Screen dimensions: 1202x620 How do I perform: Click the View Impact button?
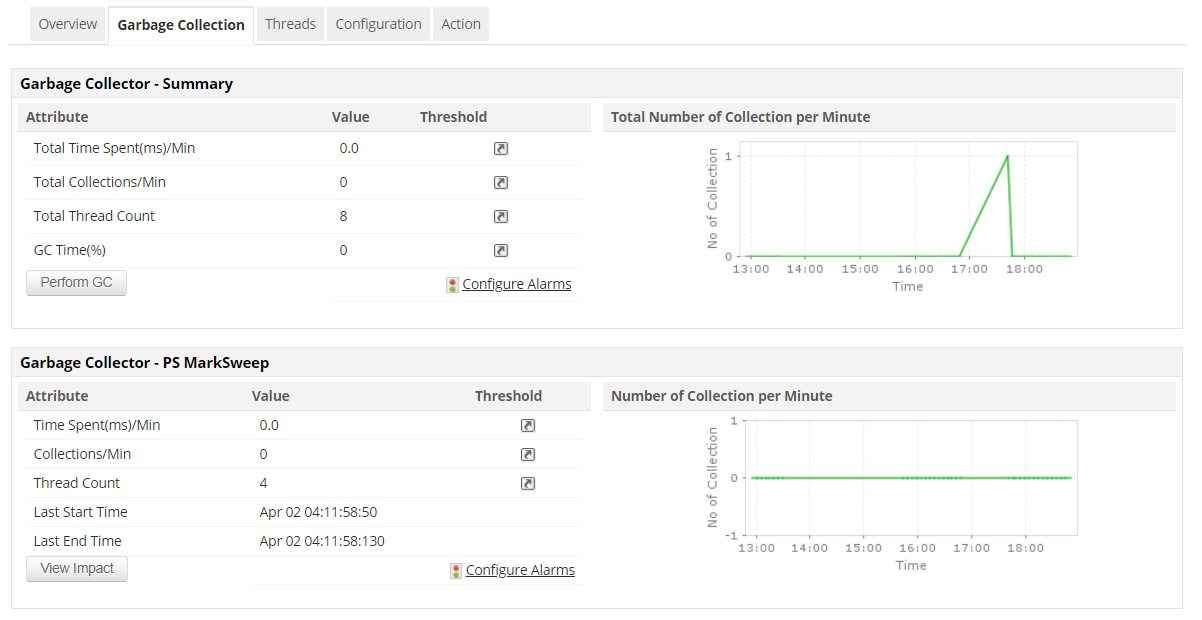pyautogui.click(x=76, y=568)
